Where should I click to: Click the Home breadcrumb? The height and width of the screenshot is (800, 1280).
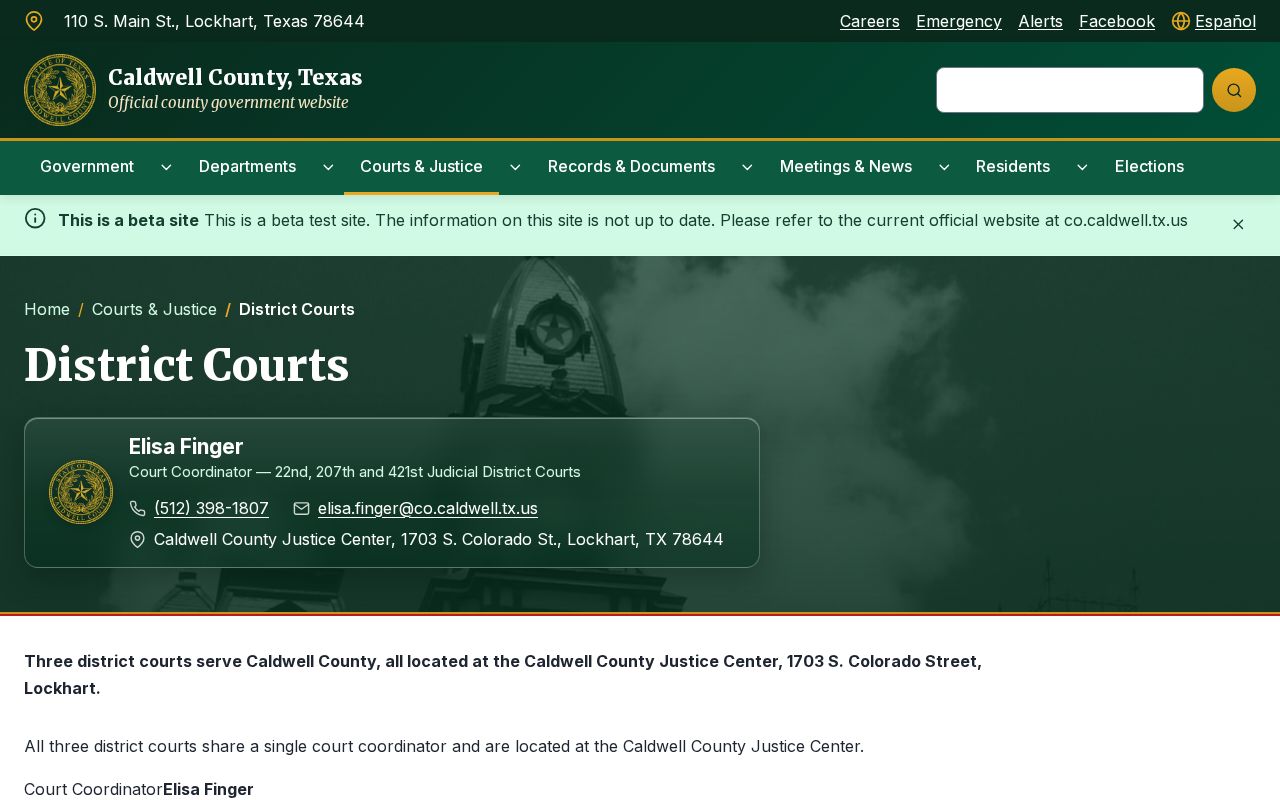tap(47, 309)
